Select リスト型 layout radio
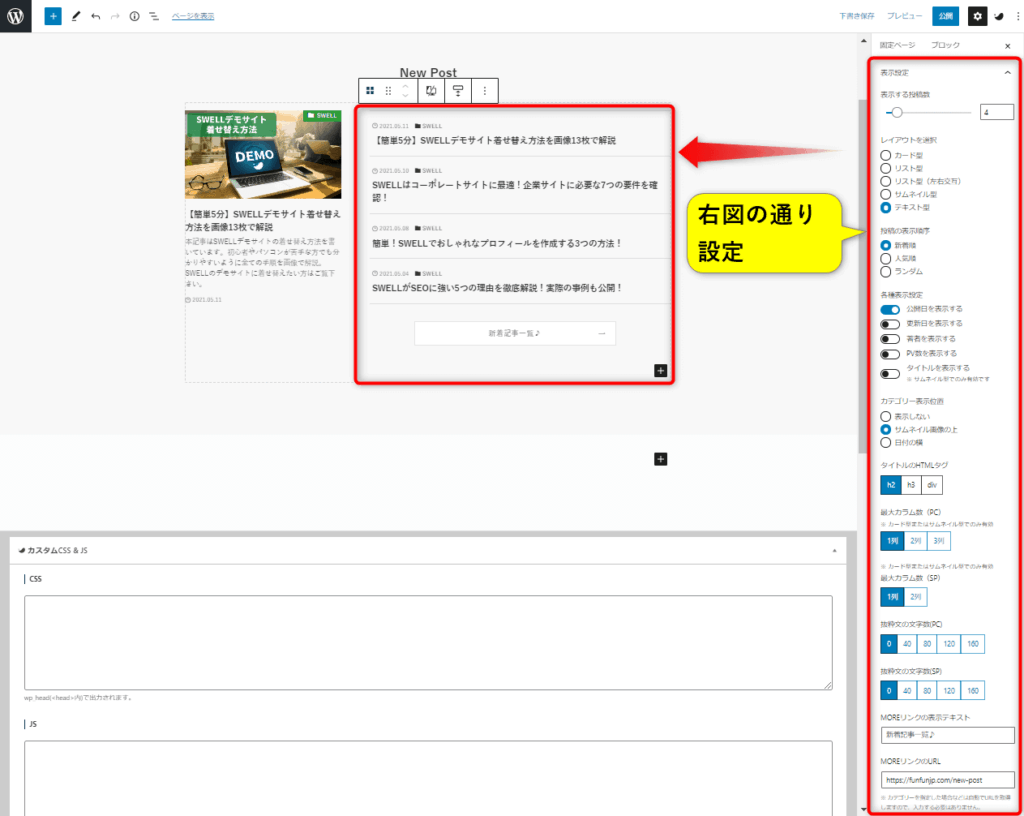This screenshot has height=816, width=1024. (x=886, y=168)
